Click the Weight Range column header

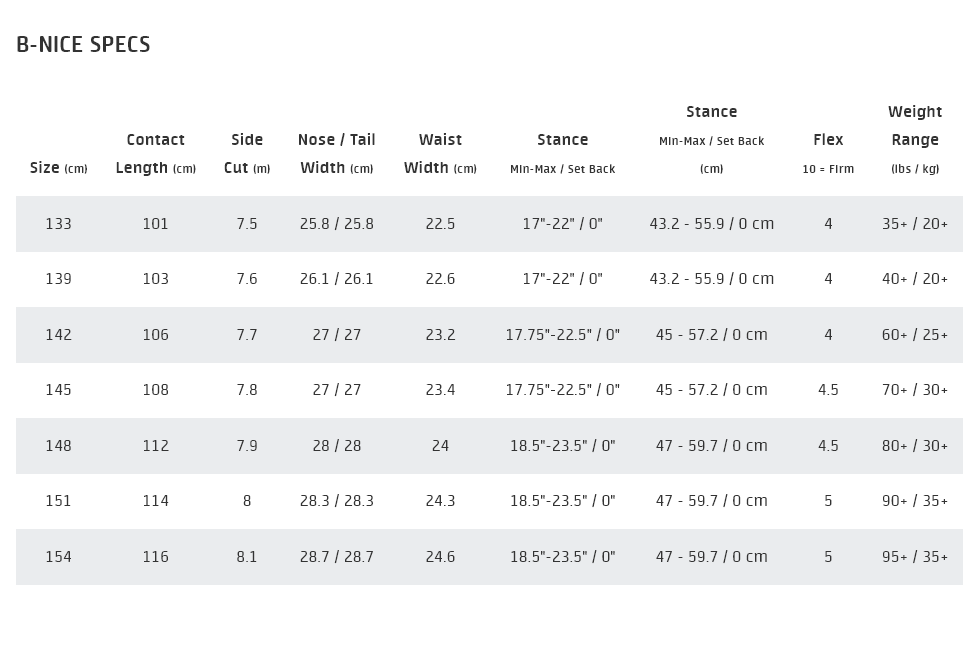click(x=915, y=140)
